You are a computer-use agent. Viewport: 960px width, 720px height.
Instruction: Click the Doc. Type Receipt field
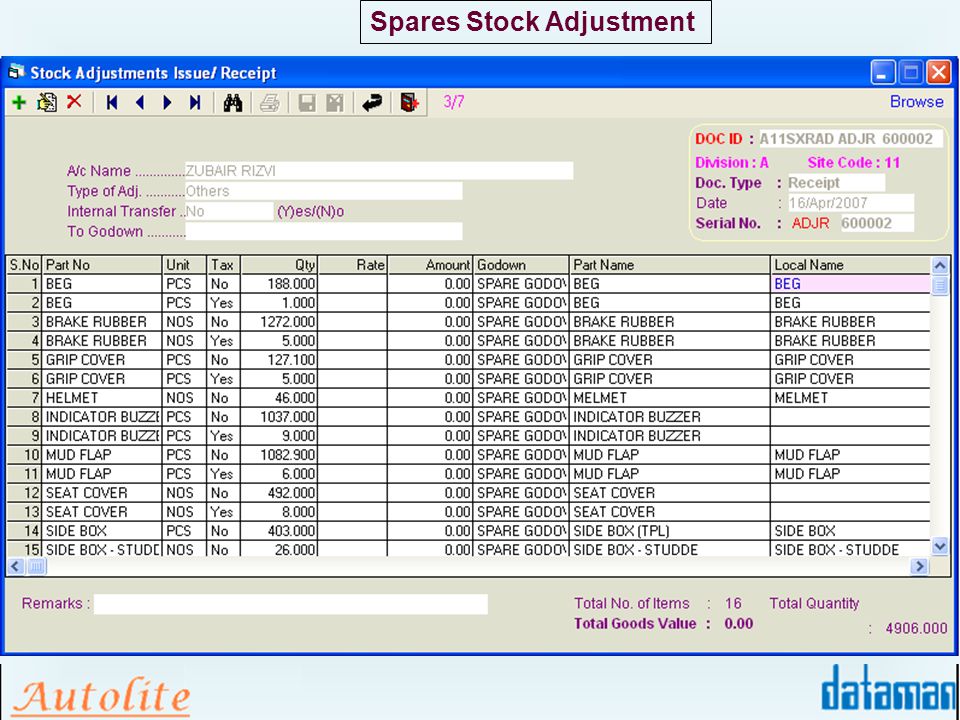836,182
